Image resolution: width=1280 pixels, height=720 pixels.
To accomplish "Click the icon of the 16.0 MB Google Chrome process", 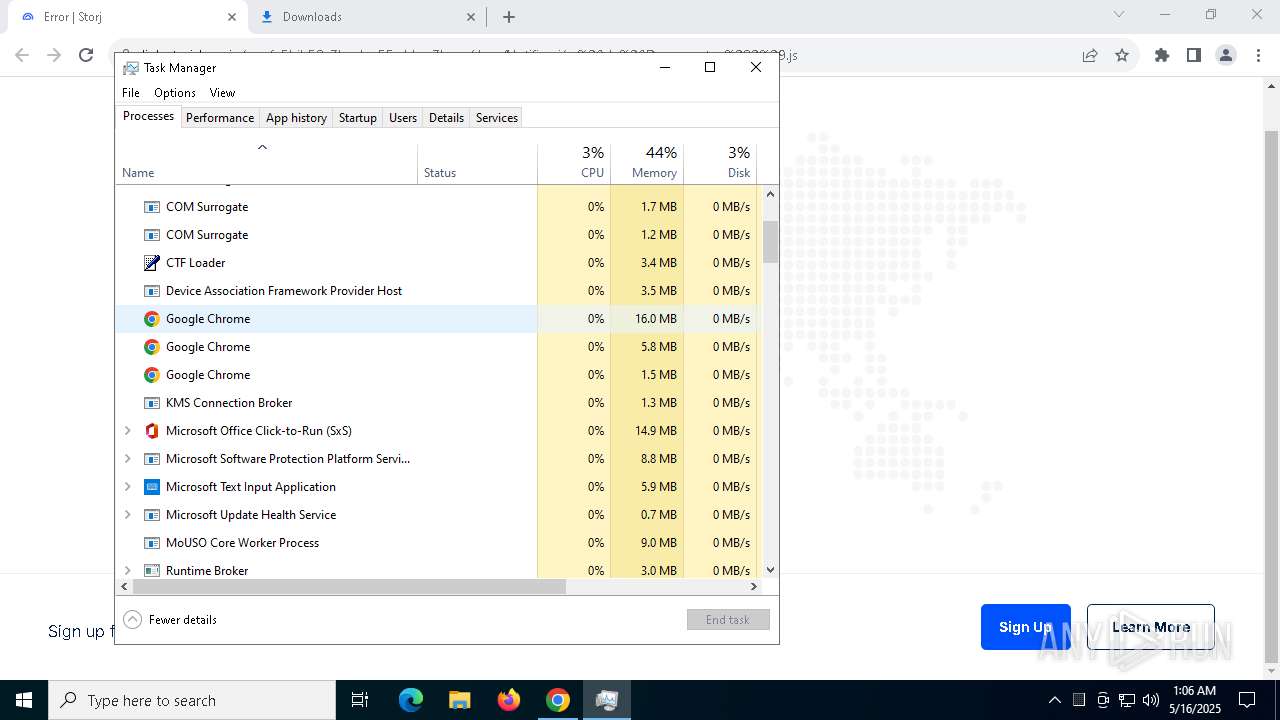I will pyautogui.click(x=152, y=319).
